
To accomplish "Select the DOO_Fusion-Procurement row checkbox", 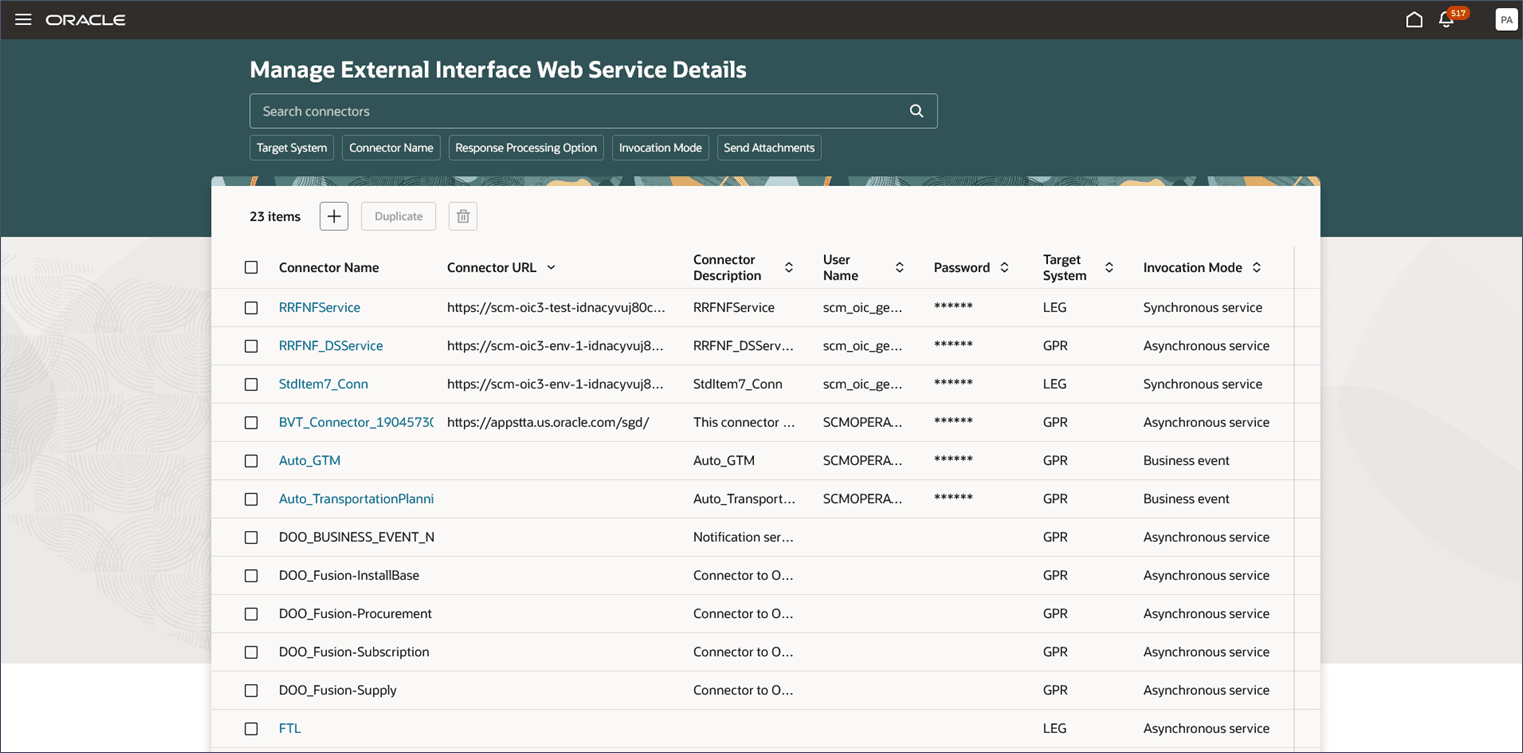I will tap(251, 614).
